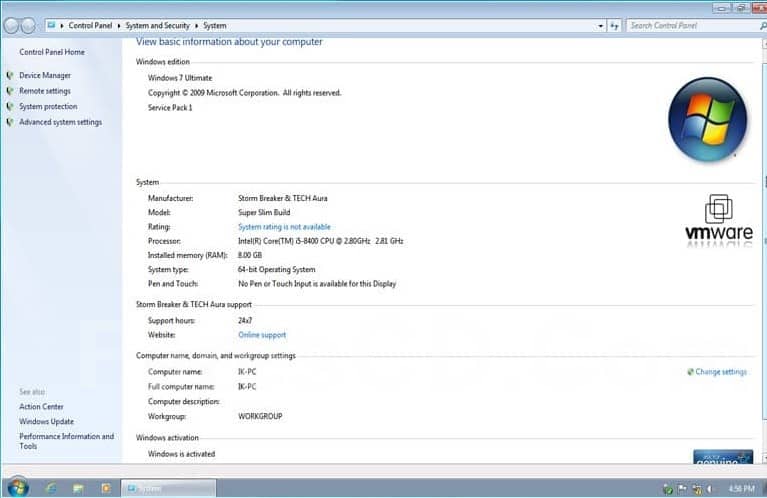Open the address bar history dropdown
The height and width of the screenshot is (498, 767).
(x=601, y=26)
